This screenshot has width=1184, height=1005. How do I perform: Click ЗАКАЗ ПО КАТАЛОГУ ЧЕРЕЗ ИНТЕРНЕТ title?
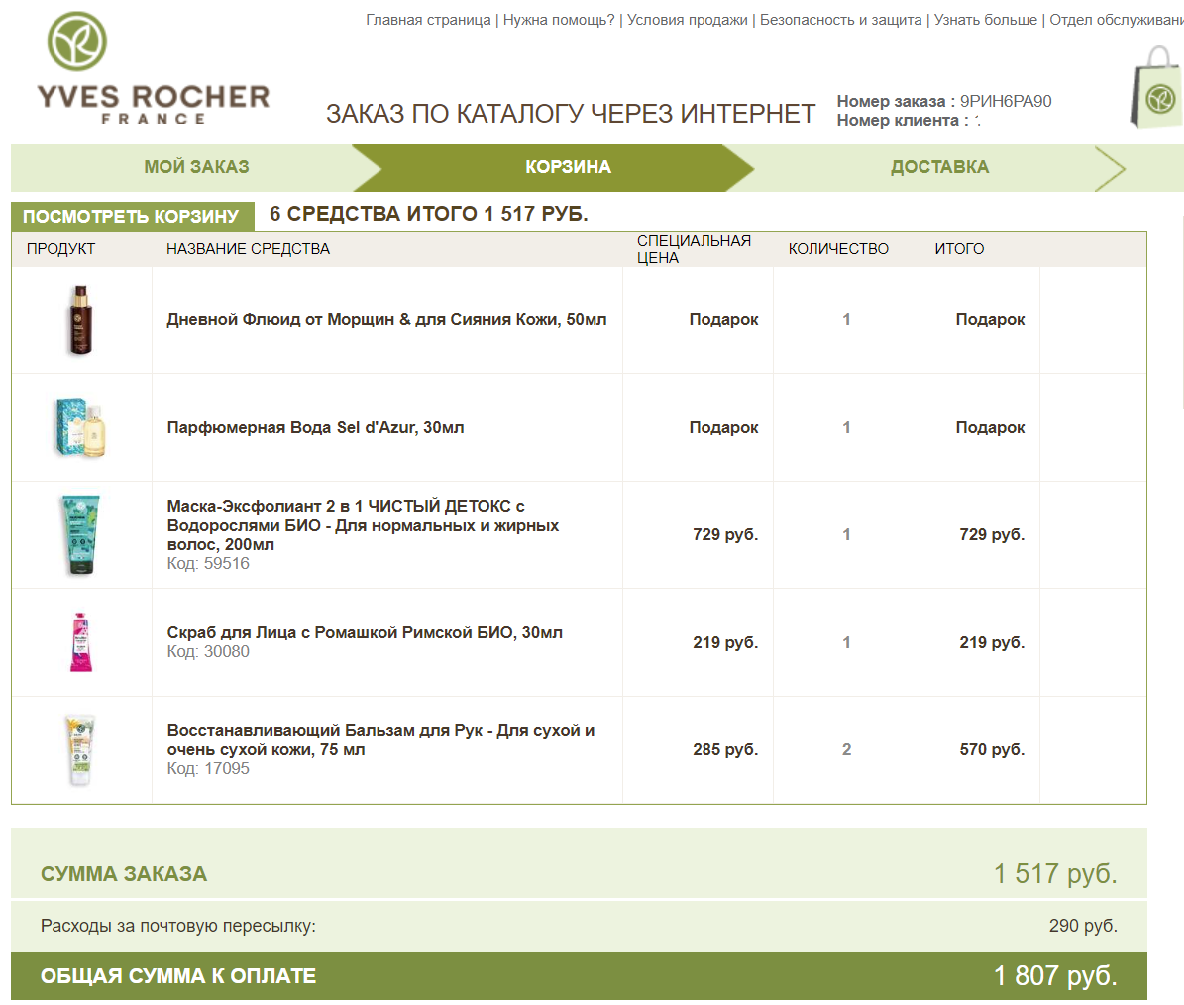pyautogui.click(x=570, y=114)
